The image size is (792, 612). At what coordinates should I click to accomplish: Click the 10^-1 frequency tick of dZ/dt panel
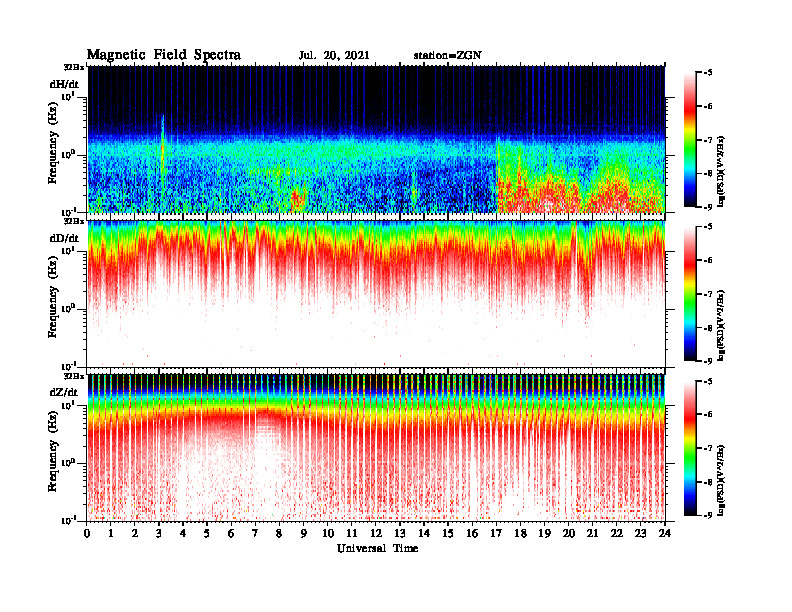coord(67,520)
